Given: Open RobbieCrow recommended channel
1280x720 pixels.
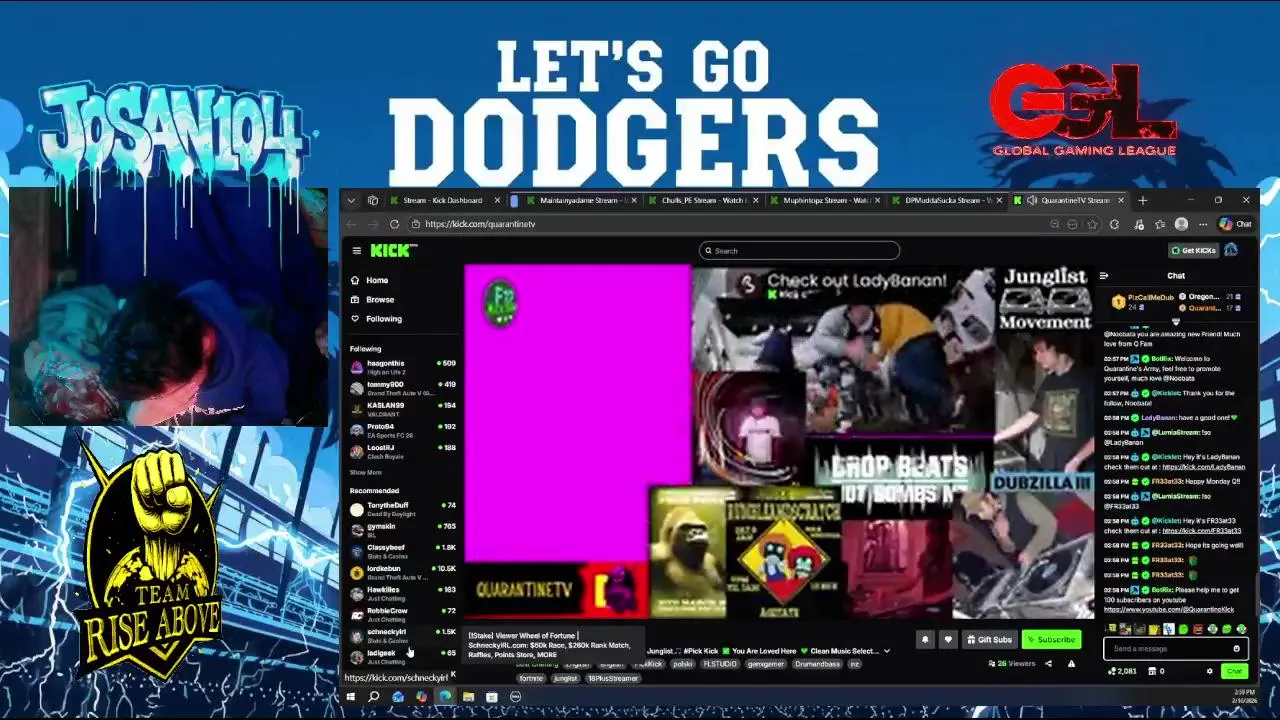Looking at the screenshot, I should (x=403, y=614).
